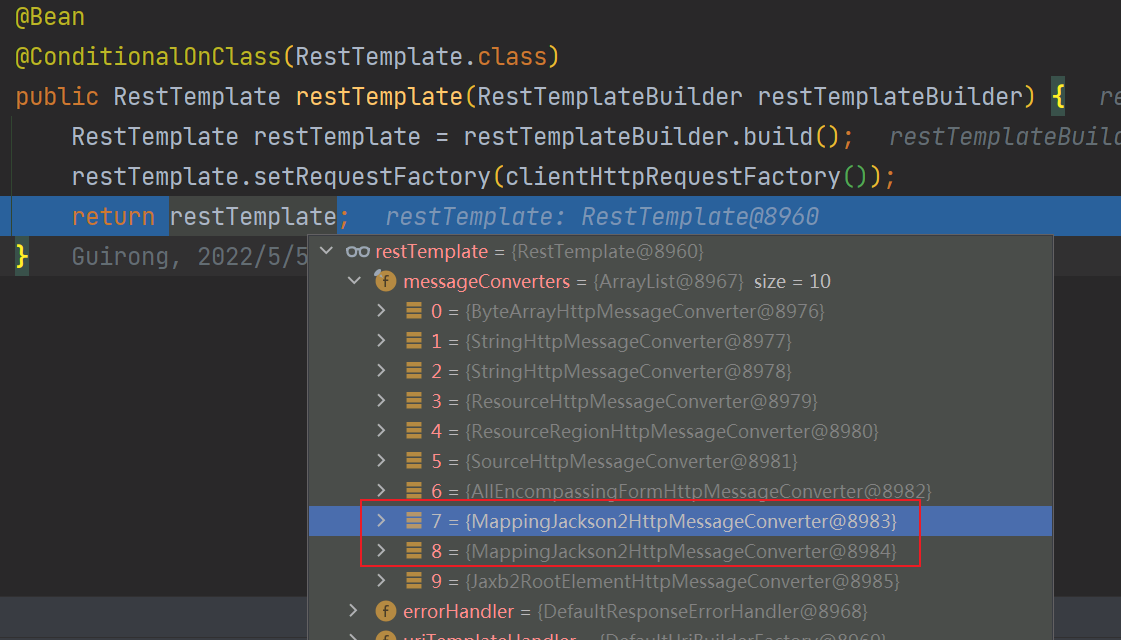The height and width of the screenshot is (640, 1121).
Task: Select row {SourceHttpMessageConverter@8981}
Action: [x=680, y=461]
